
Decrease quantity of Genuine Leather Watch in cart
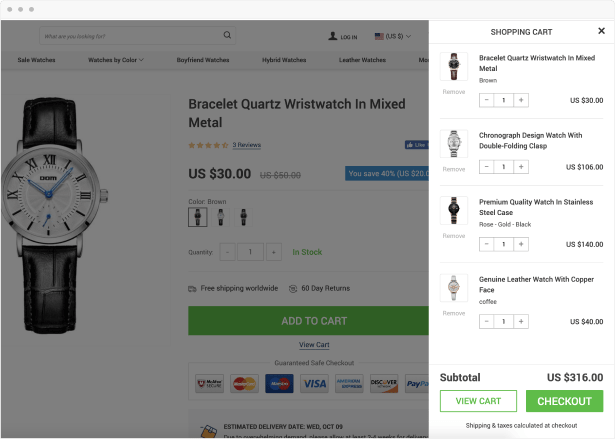[x=486, y=322]
